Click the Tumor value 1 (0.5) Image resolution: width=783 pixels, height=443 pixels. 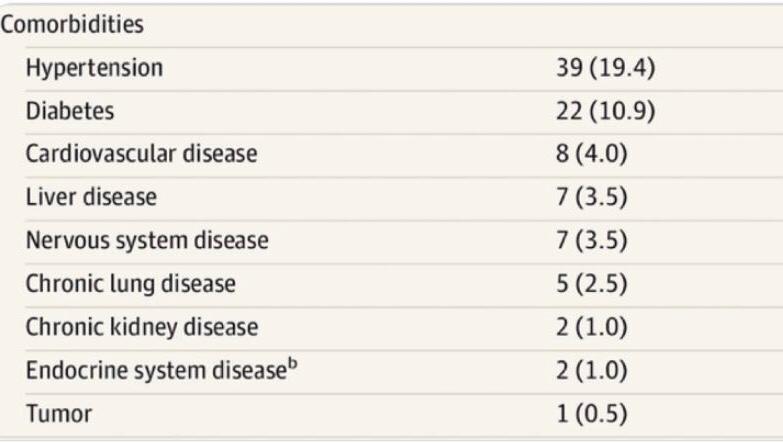tap(591, 413)
